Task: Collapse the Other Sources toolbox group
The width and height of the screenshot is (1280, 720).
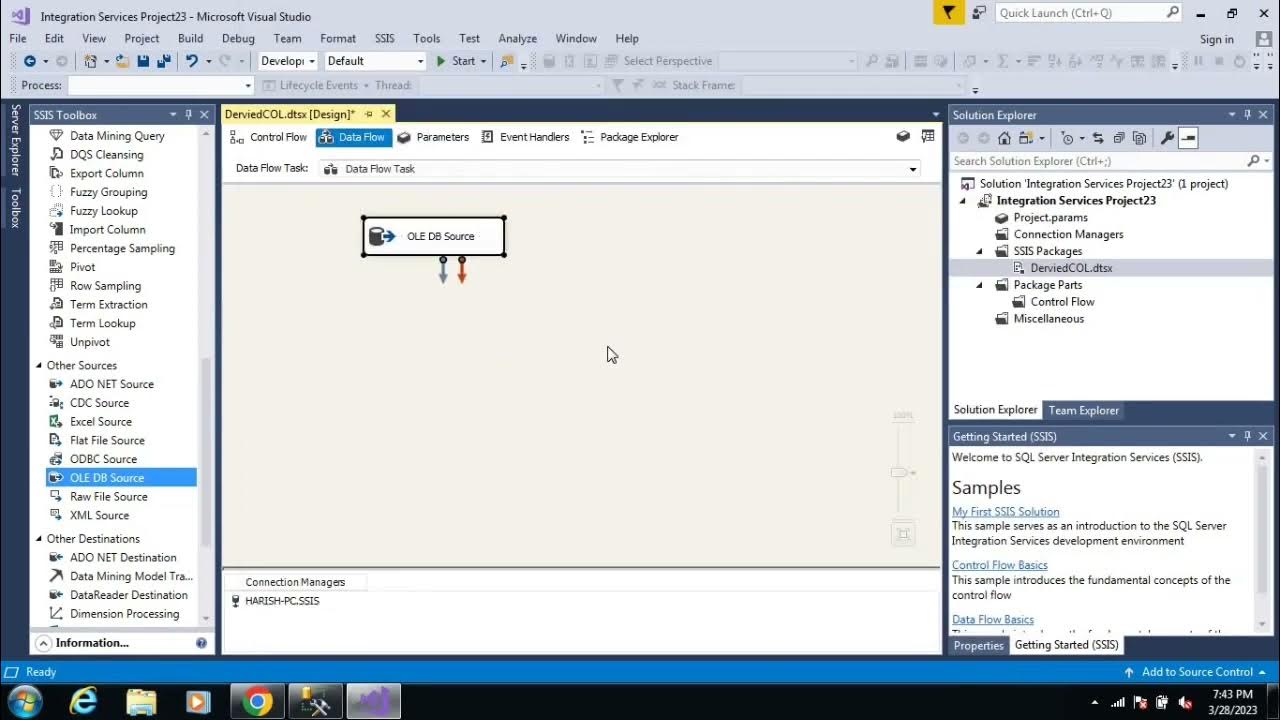Action: click(39, 365)
